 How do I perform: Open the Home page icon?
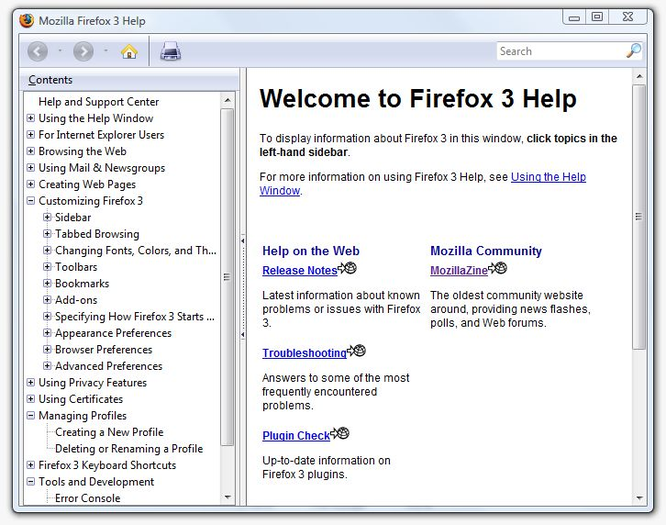click(x=129, y=52)
